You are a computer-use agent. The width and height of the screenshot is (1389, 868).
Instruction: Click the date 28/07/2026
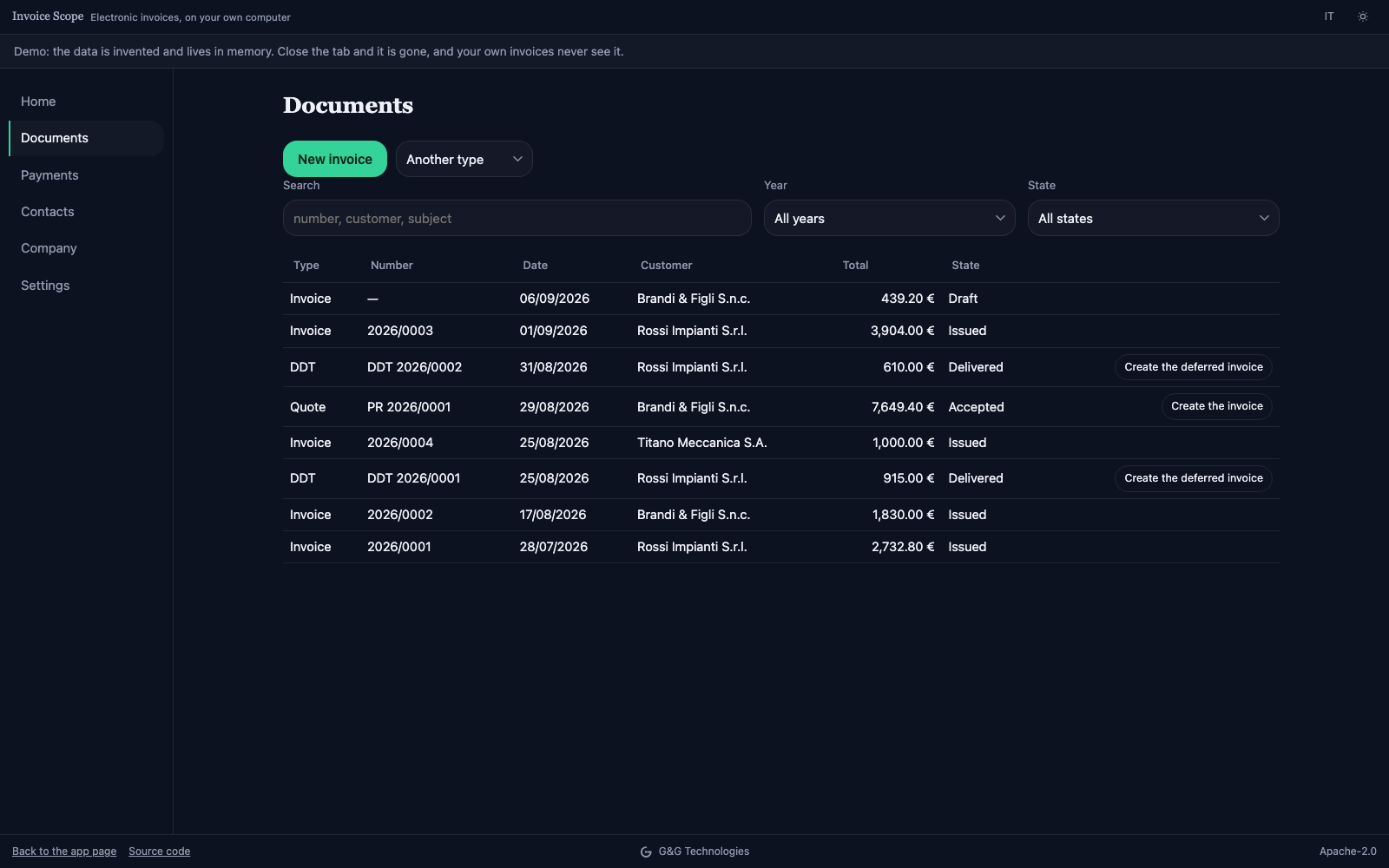554,547
